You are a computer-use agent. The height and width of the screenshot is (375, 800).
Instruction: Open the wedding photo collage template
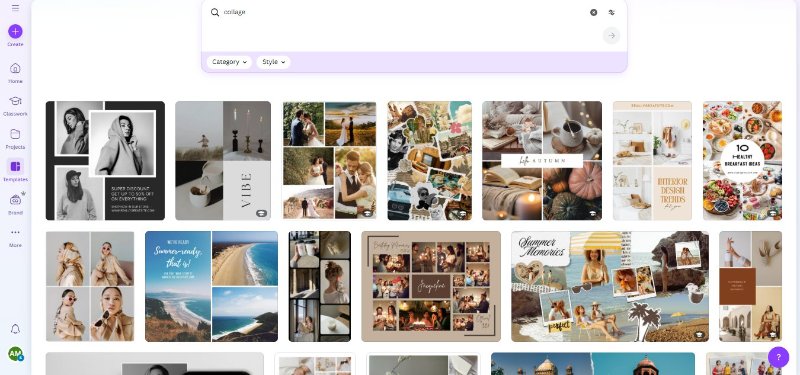(329, 161)
